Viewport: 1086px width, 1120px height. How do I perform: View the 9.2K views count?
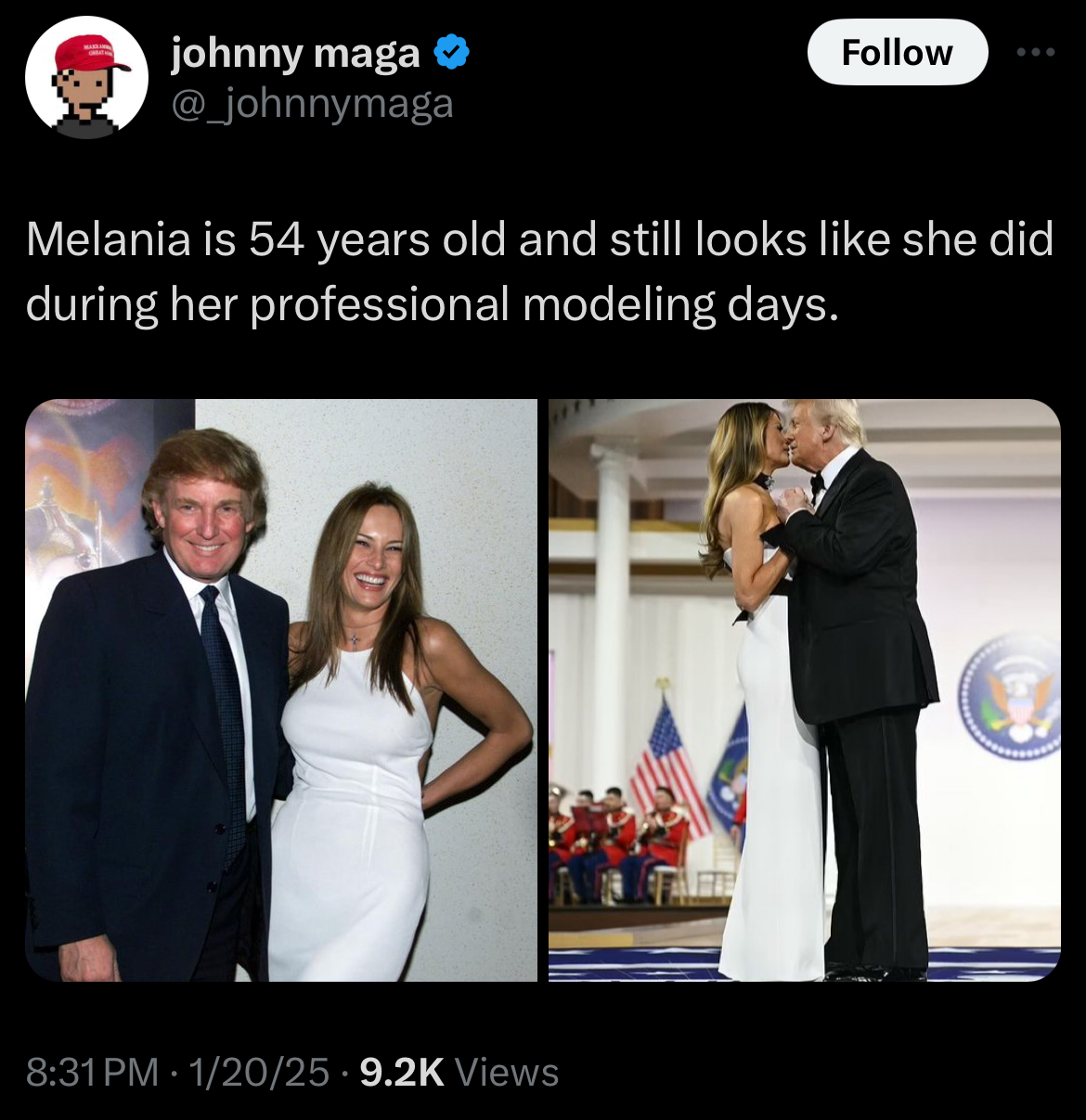[459, 1072]
